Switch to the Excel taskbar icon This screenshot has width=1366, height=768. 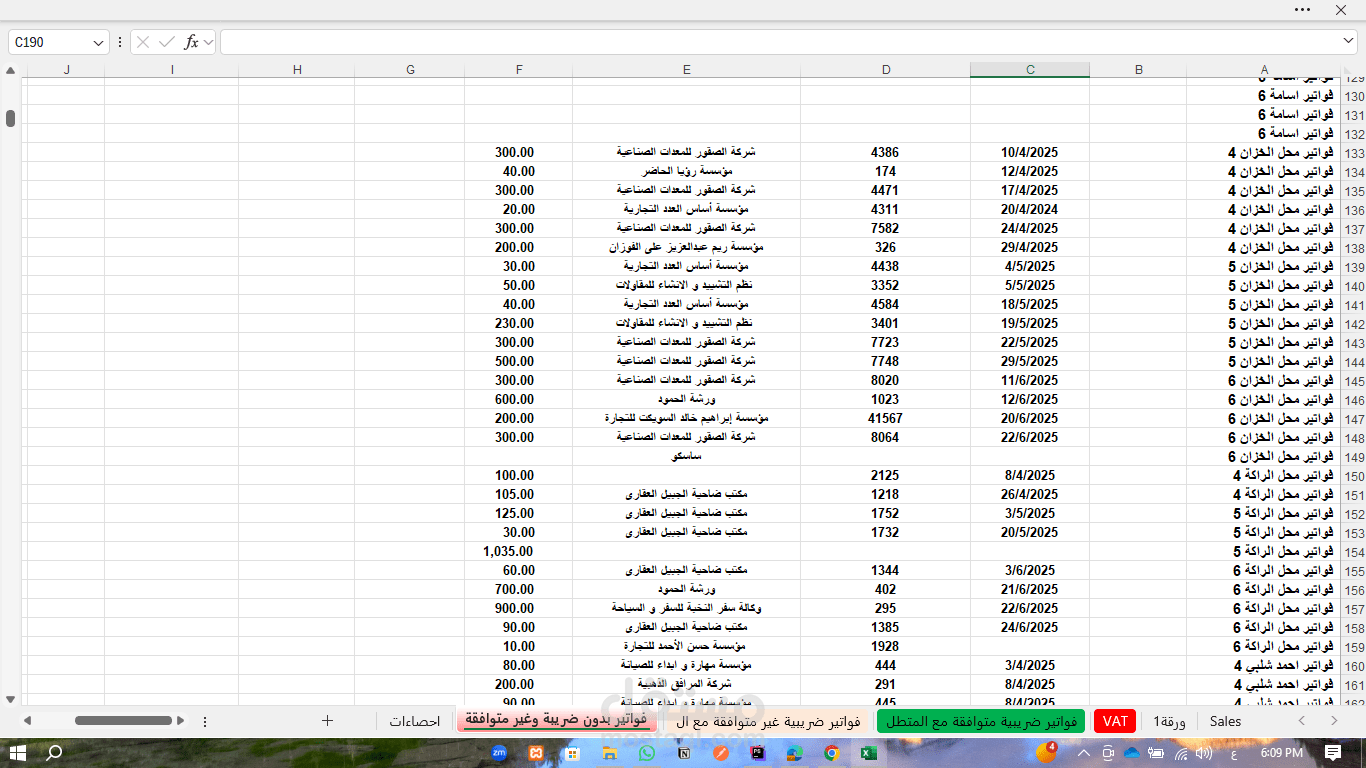click(868, 753)
